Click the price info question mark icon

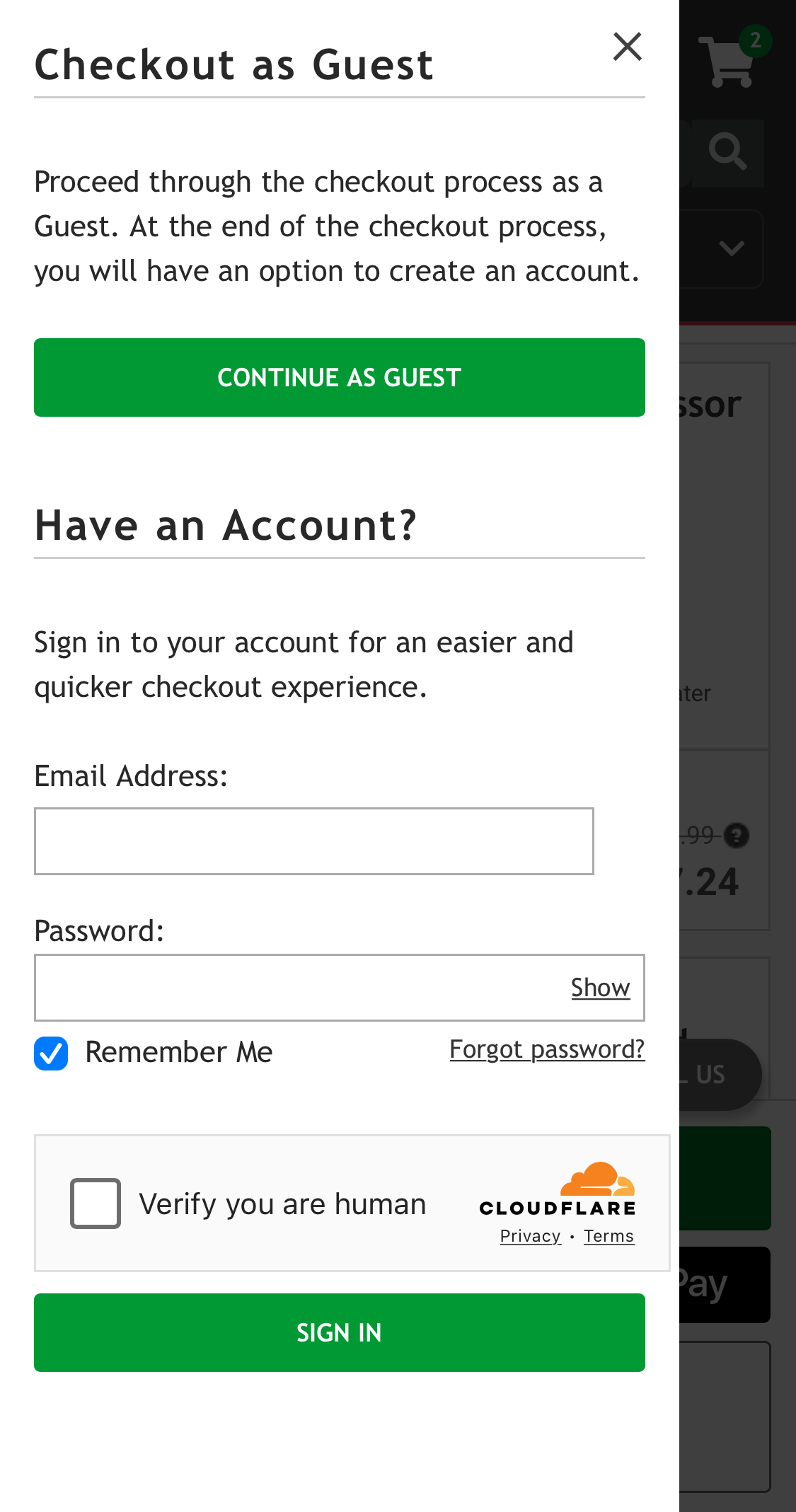737,836
